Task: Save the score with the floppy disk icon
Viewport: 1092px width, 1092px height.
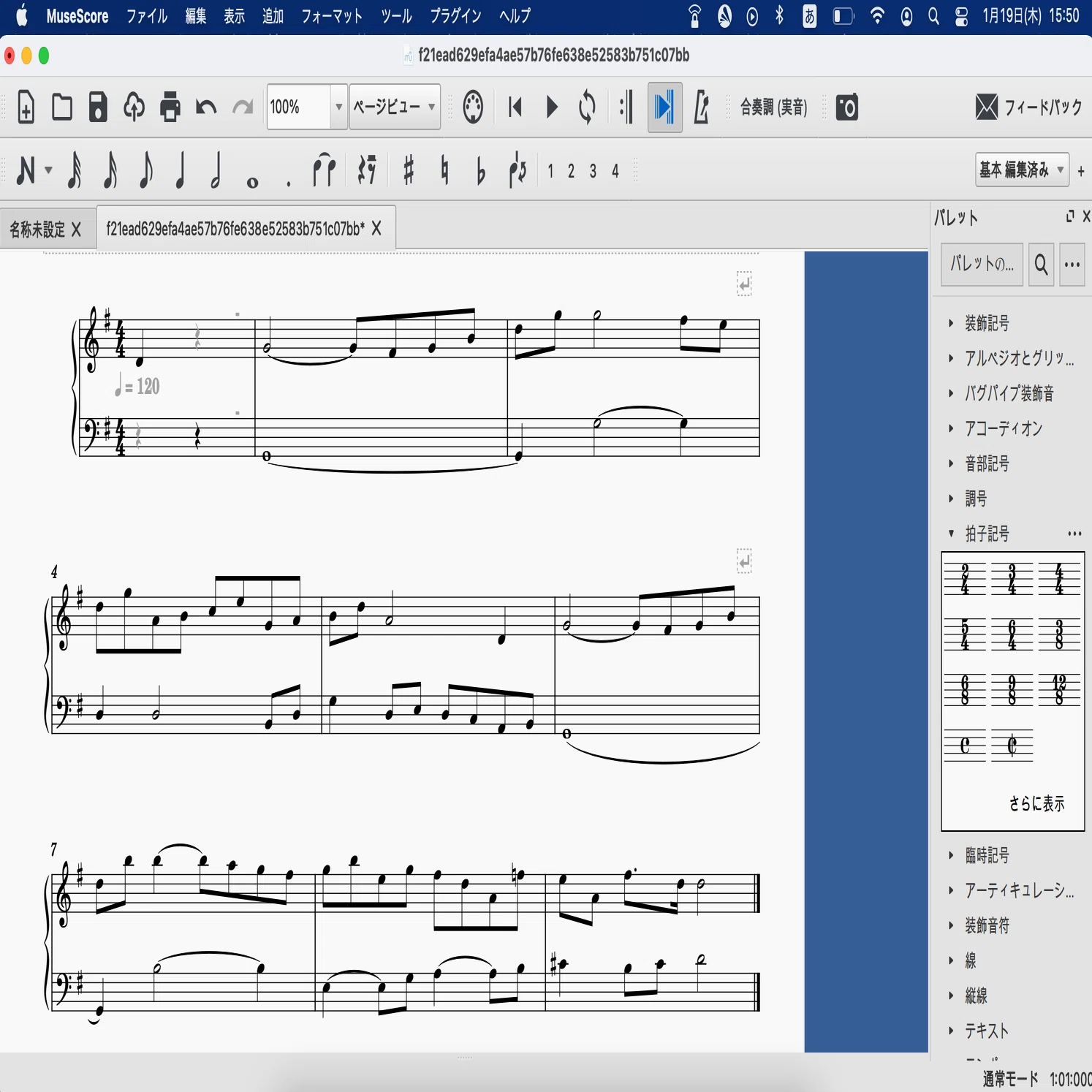Action: [98, 107]
